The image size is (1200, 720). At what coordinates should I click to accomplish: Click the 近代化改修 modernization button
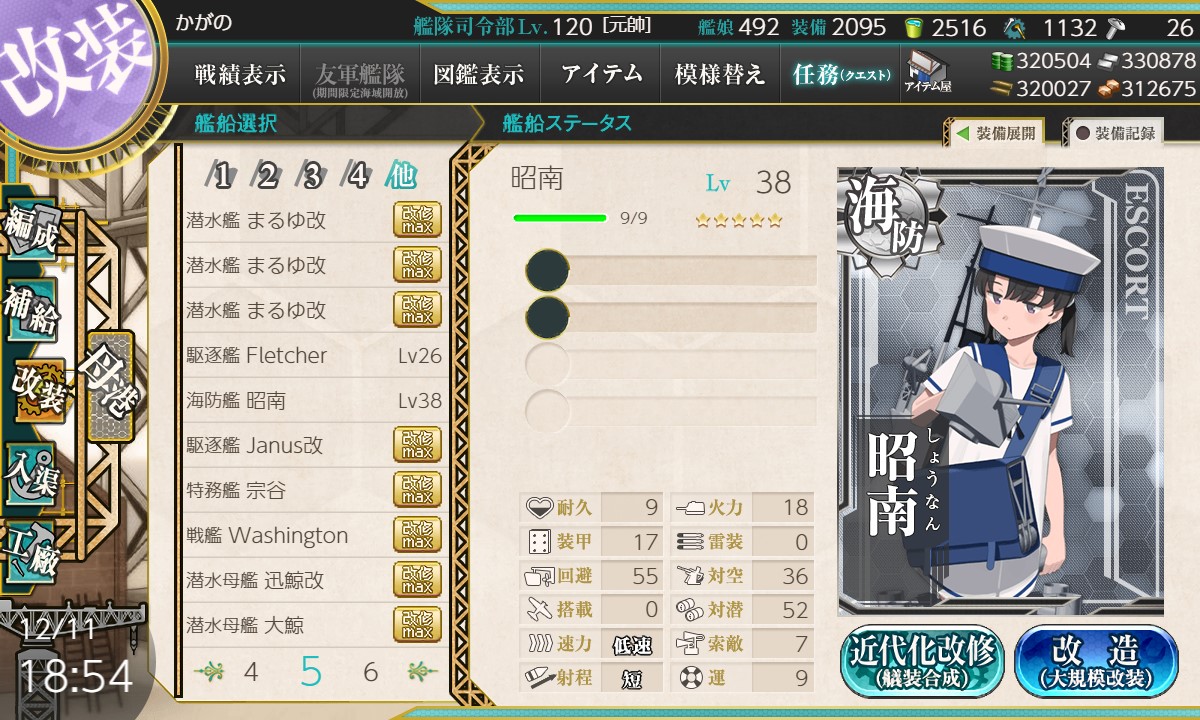[x=923, y=661]
